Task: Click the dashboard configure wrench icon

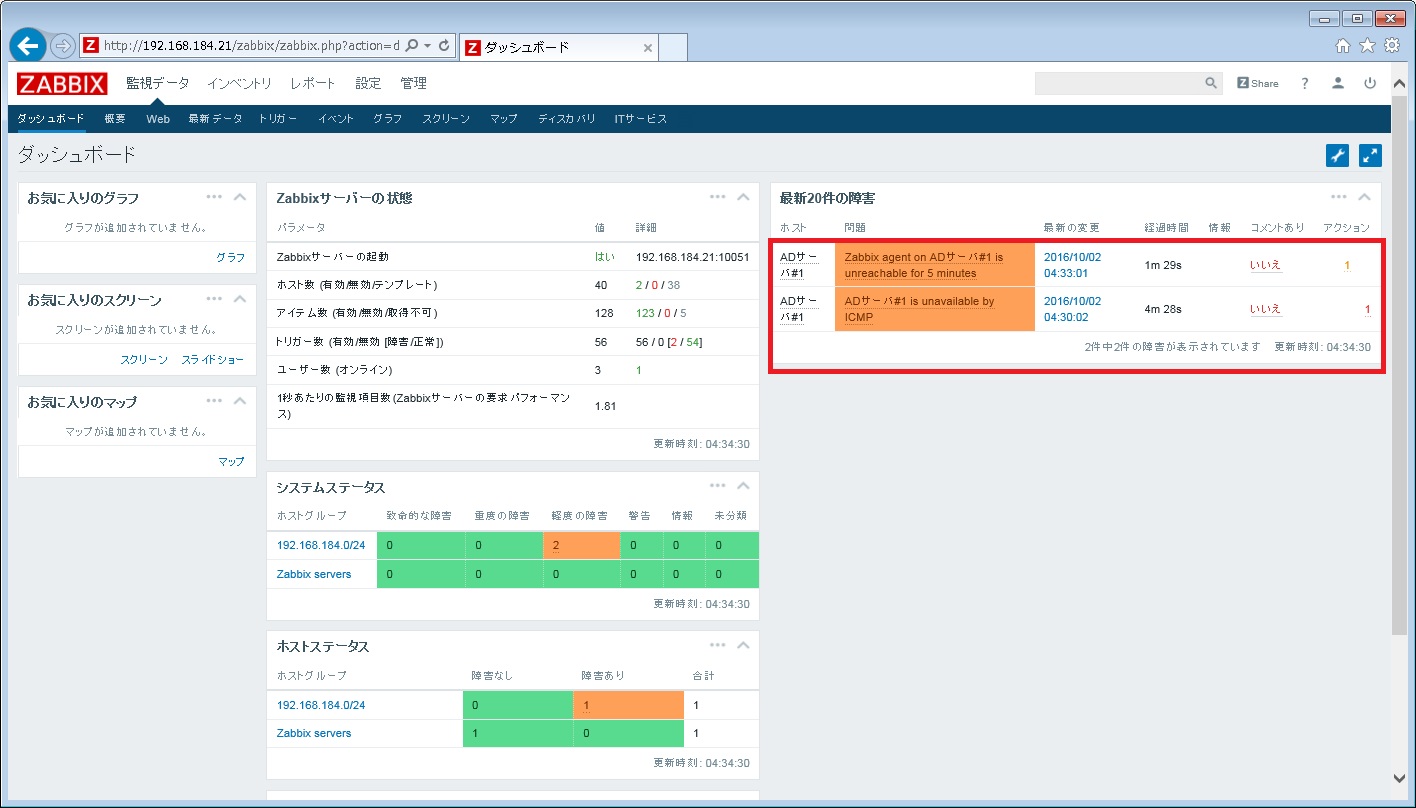Action: 1337,155
